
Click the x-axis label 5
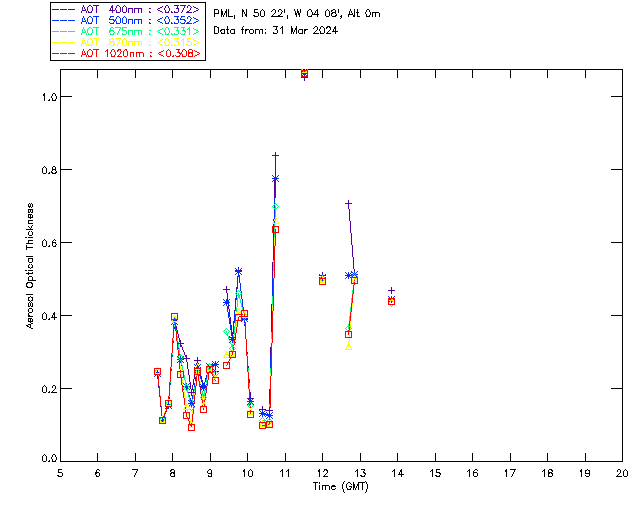click(60, 473)
